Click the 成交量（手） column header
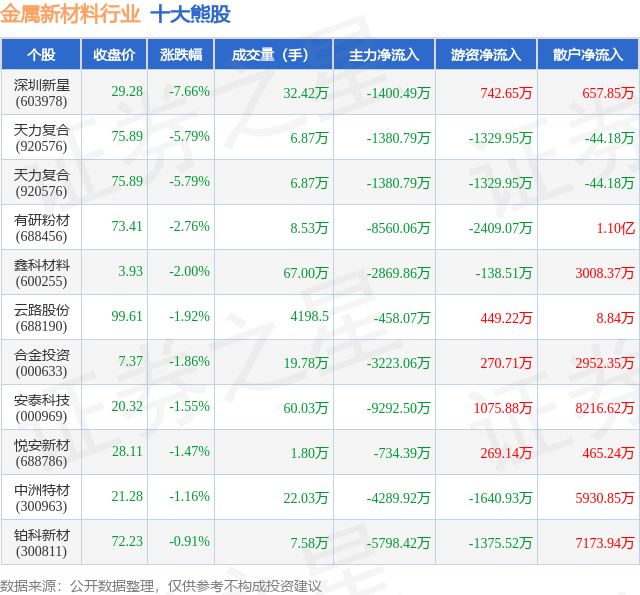 tap(273, 54)
